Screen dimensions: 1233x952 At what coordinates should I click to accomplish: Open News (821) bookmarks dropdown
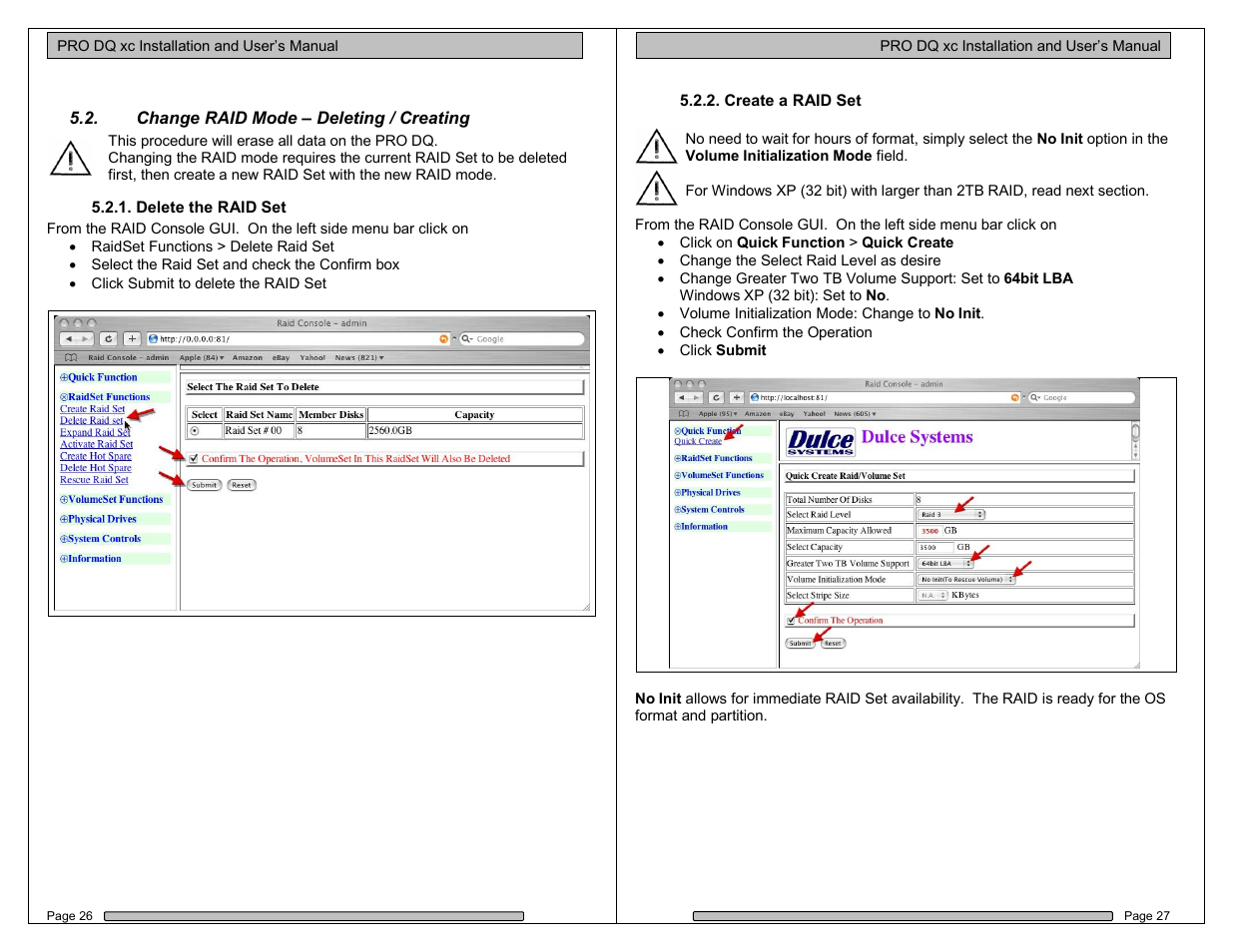(x=359, y=358)
